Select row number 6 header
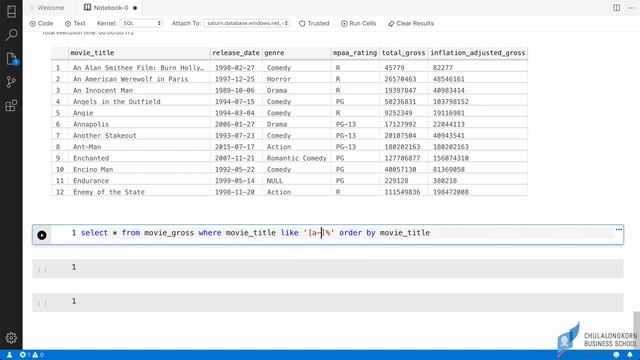 (x=60, y=124)
